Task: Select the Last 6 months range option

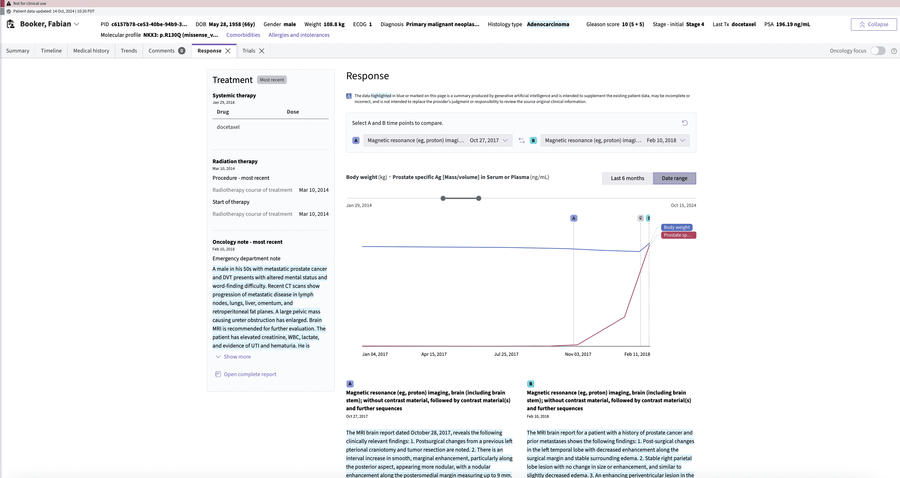Action: 627,178
